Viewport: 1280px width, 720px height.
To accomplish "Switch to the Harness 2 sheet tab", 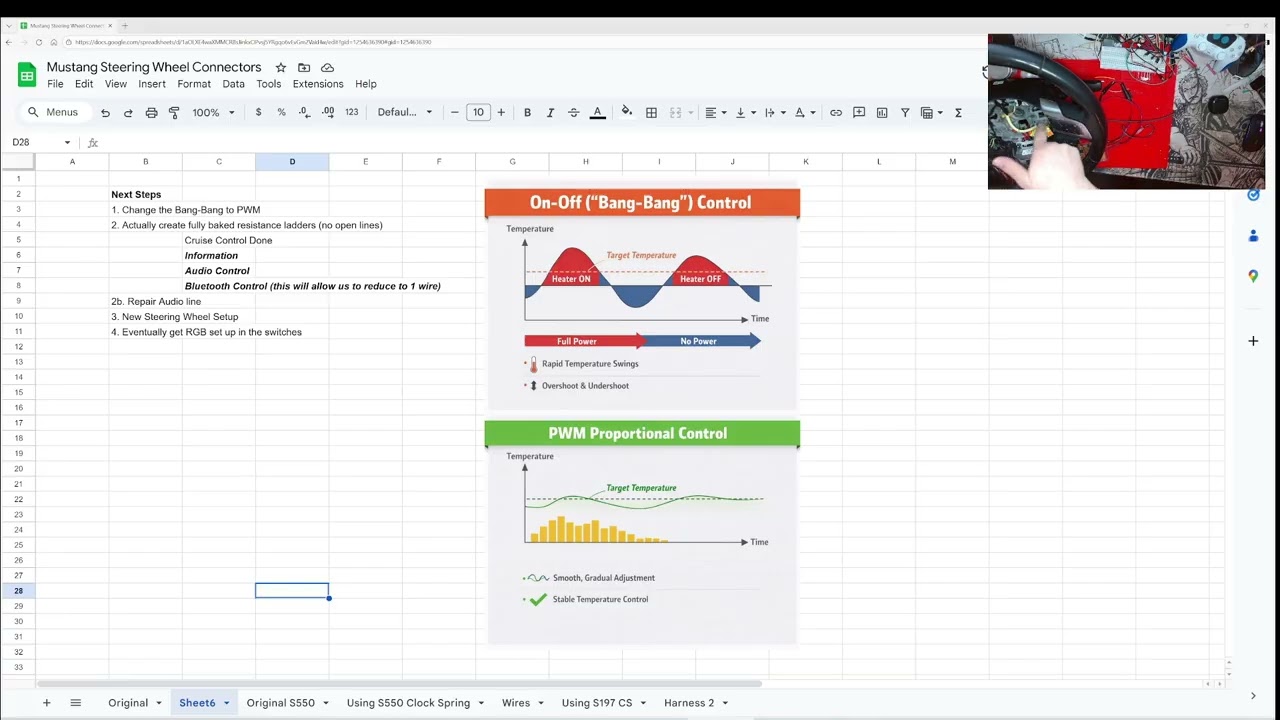I will click(689, 703).
